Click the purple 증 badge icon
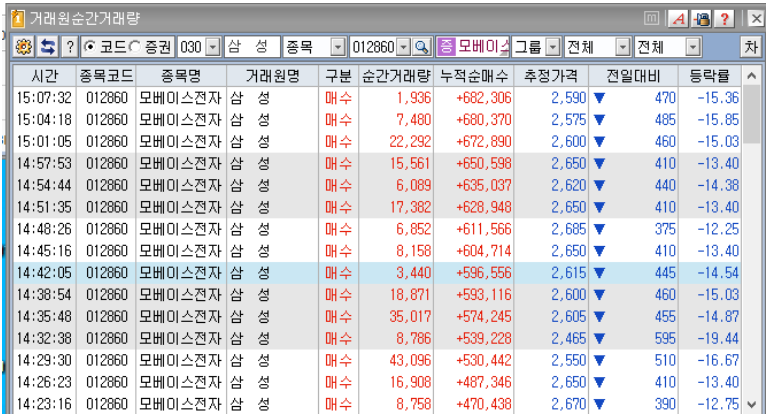This screenshot has height=418, width=768. 445,47
